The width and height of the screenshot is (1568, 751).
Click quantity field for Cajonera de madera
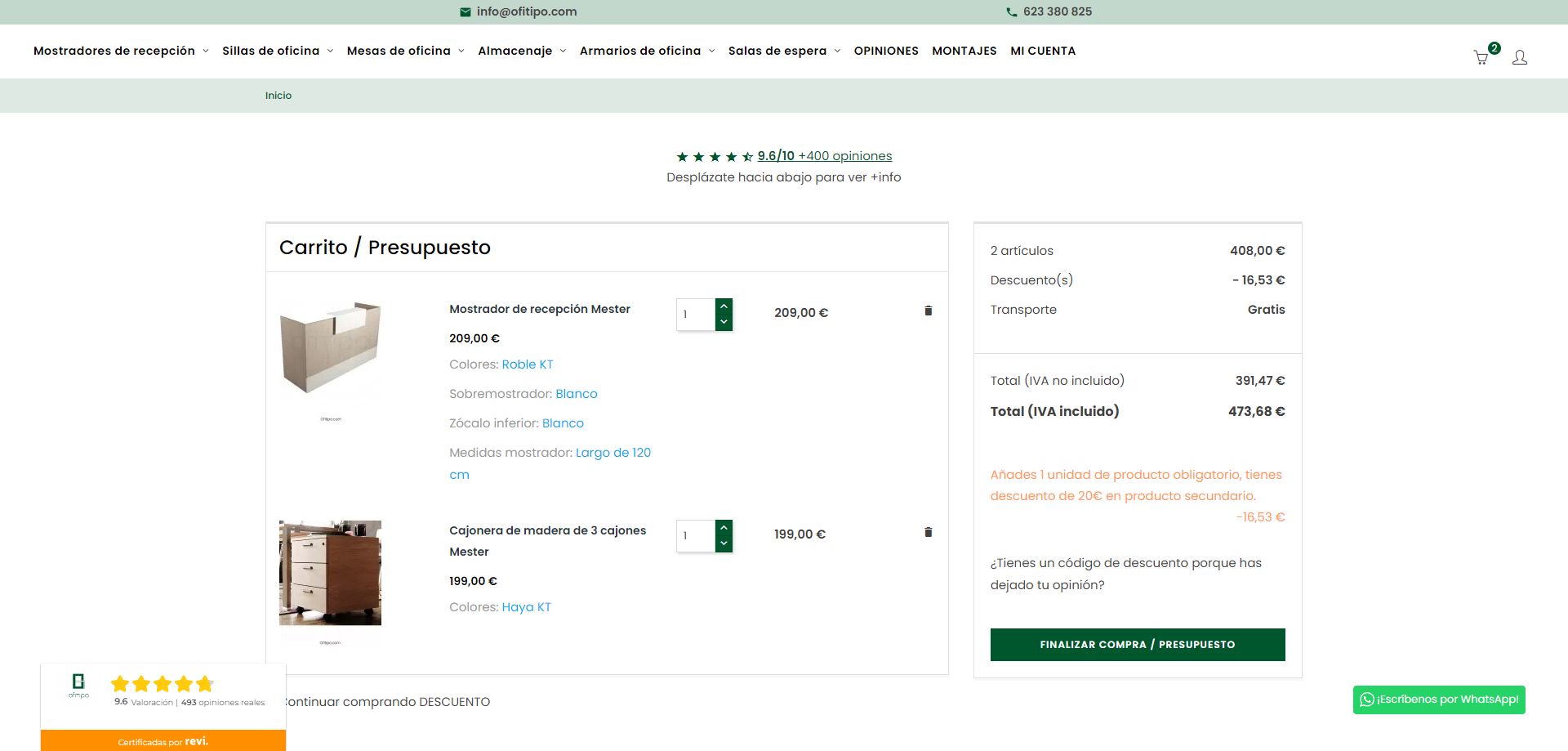click(696, 536)
